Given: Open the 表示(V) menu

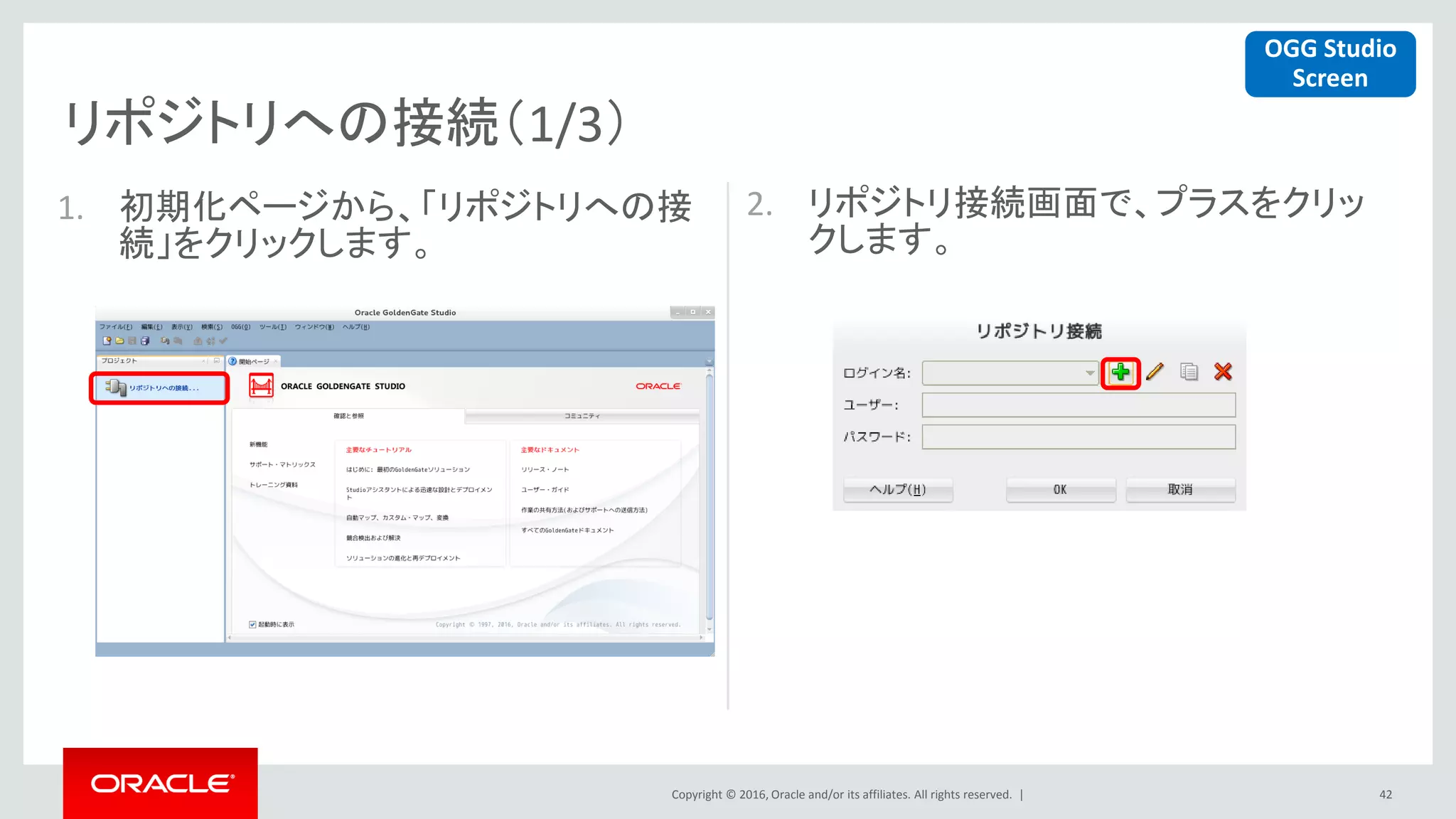Looking at the screenshot, I should click(x=181, y=327).
